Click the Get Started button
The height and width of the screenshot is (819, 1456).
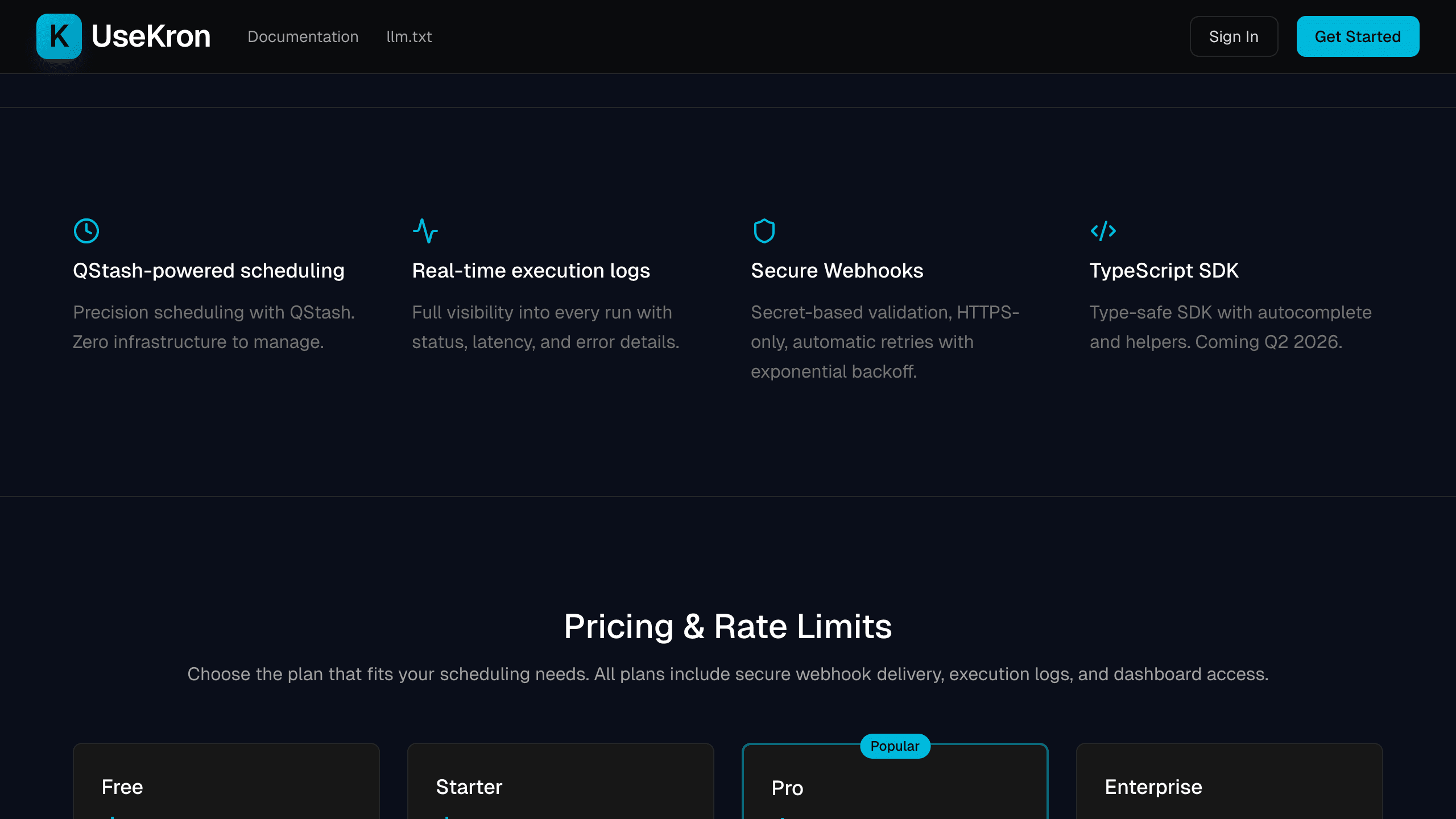coord(1358,36)
